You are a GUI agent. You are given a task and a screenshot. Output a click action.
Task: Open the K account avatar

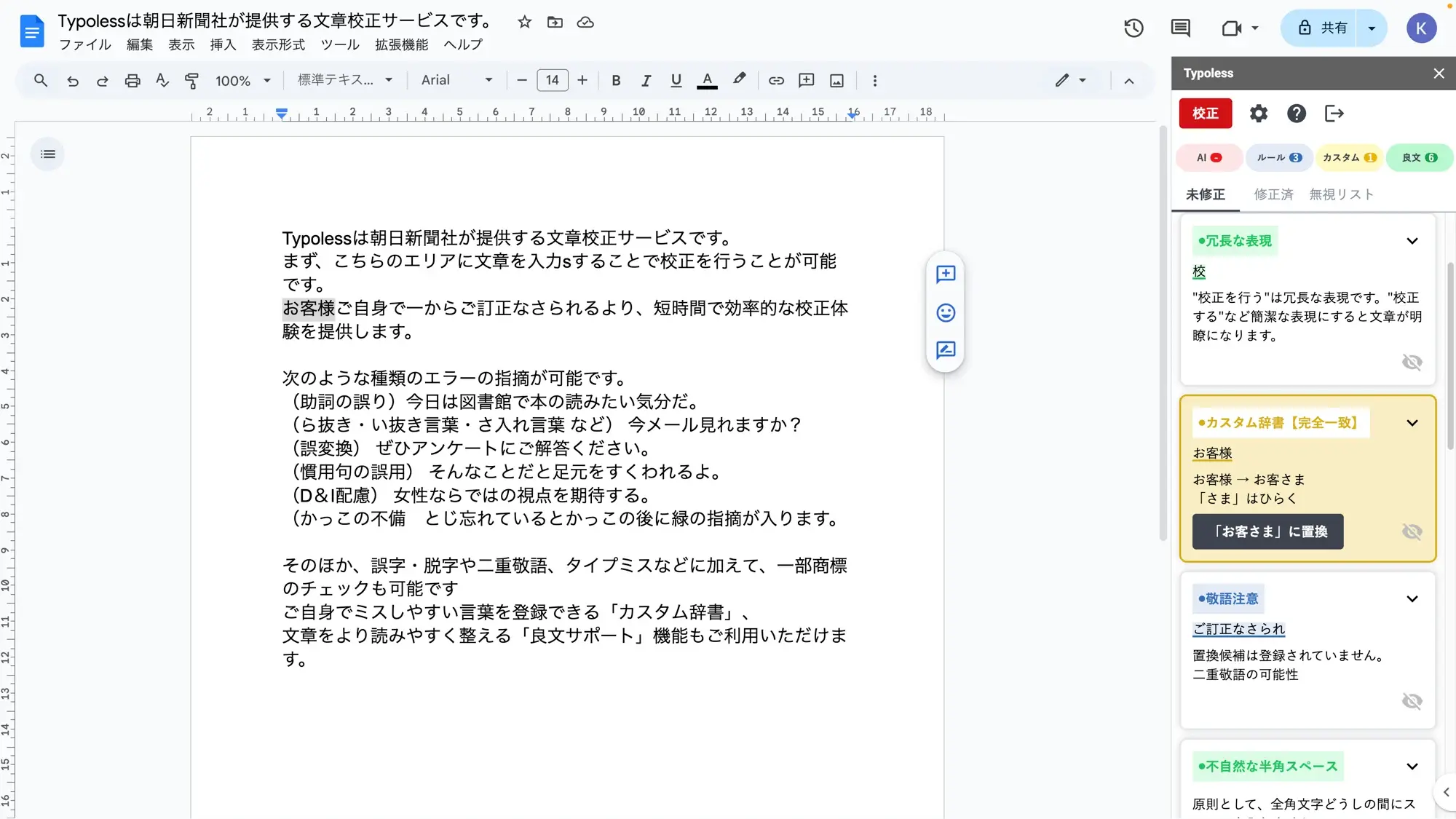click(1421, 28)
